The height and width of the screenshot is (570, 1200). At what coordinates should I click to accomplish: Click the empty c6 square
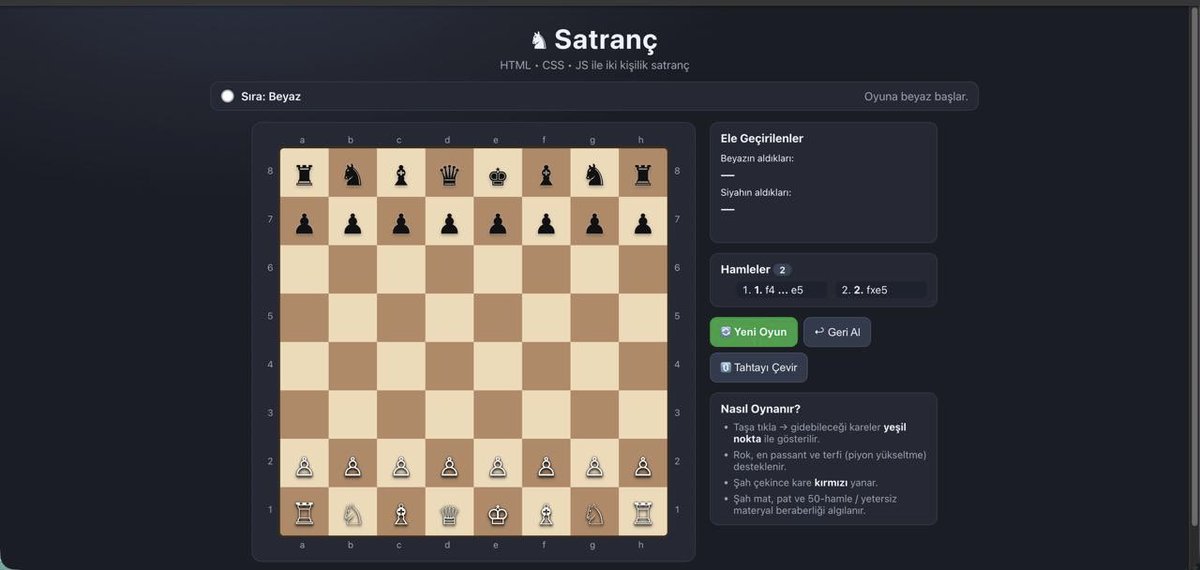401,270
